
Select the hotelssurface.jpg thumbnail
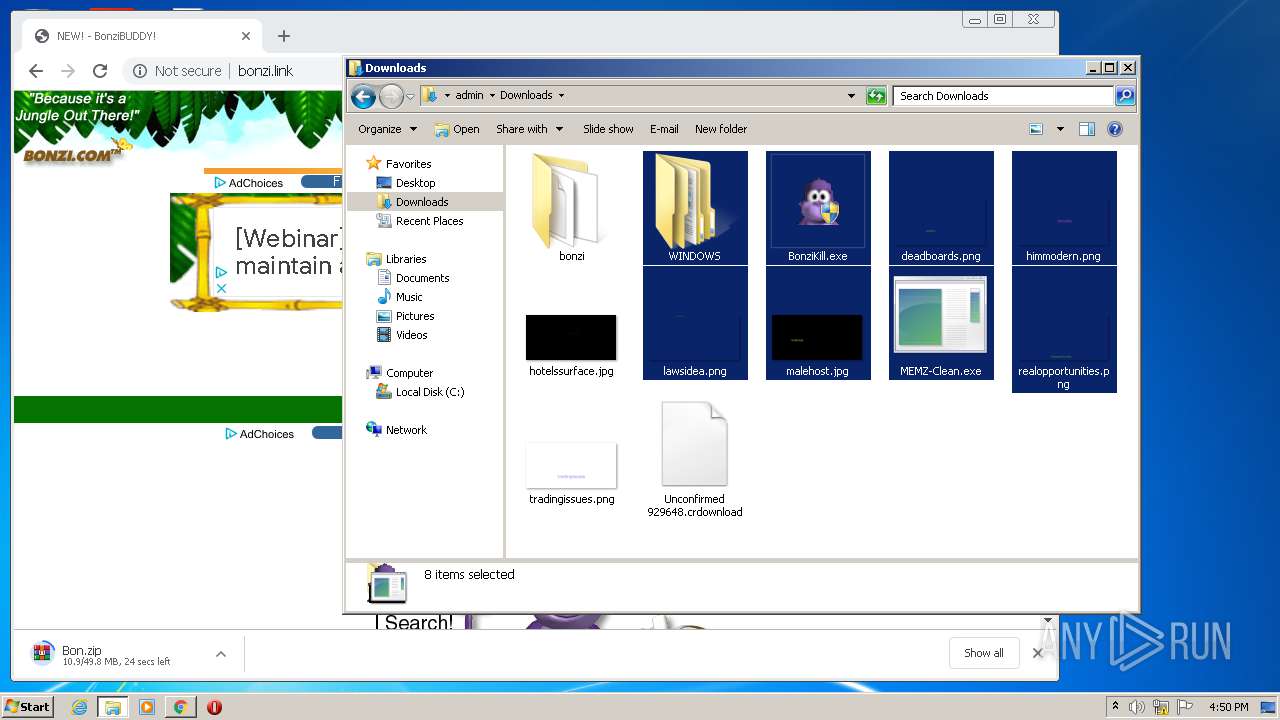pyautogui.click(x=571, y=337)
